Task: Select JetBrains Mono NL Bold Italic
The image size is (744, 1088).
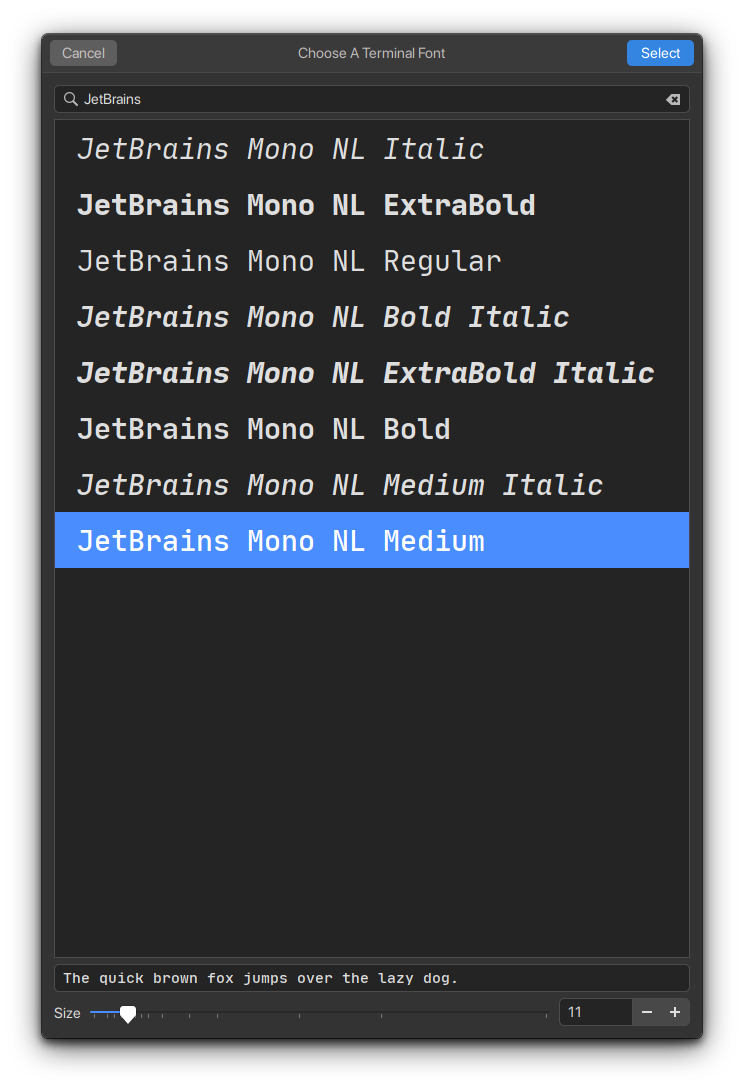Action: tap(322, 316)
